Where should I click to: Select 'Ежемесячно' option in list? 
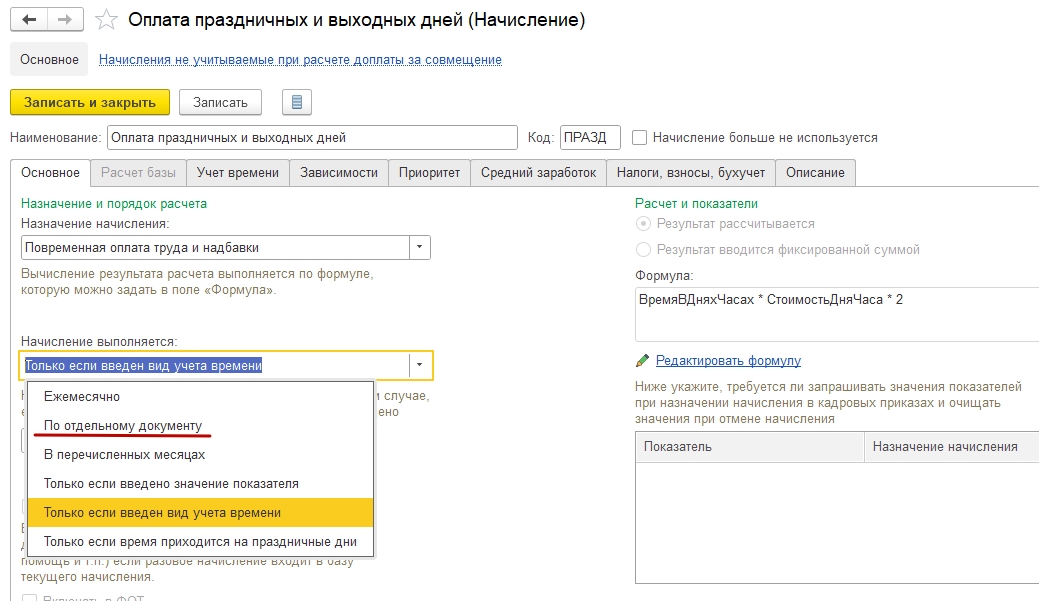click(x=82, y=397)
